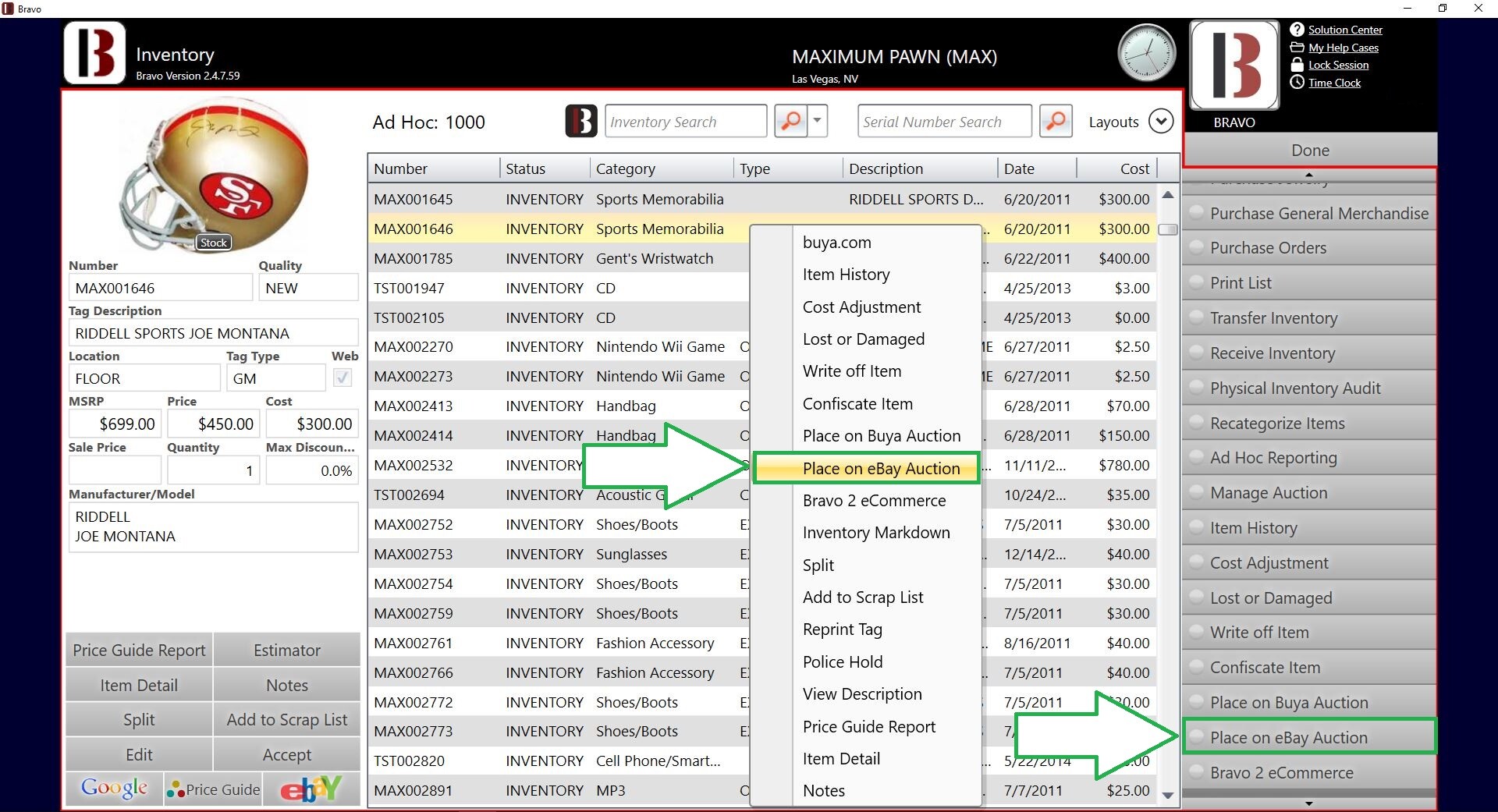Click the Stock badge on helmet image
Viewport: 1498px width, 812px height.
coord(213,243)
